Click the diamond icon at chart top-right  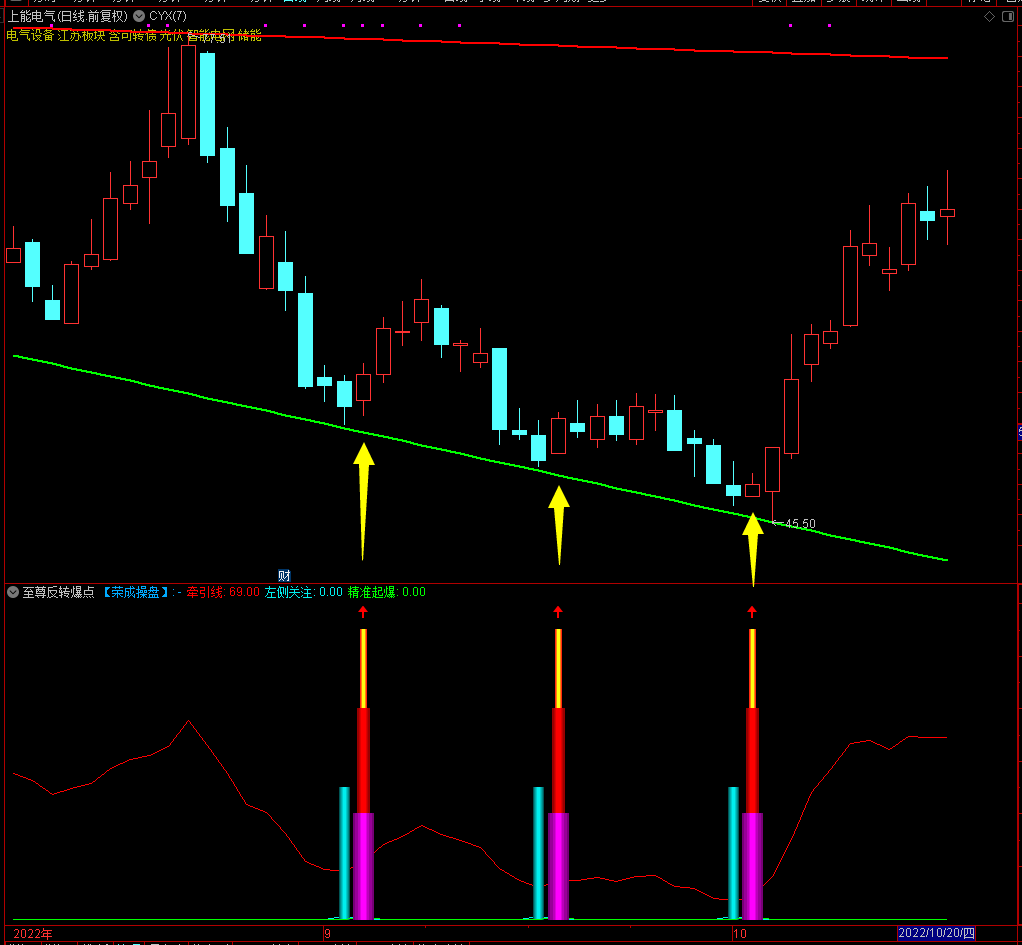coord(989,16)
